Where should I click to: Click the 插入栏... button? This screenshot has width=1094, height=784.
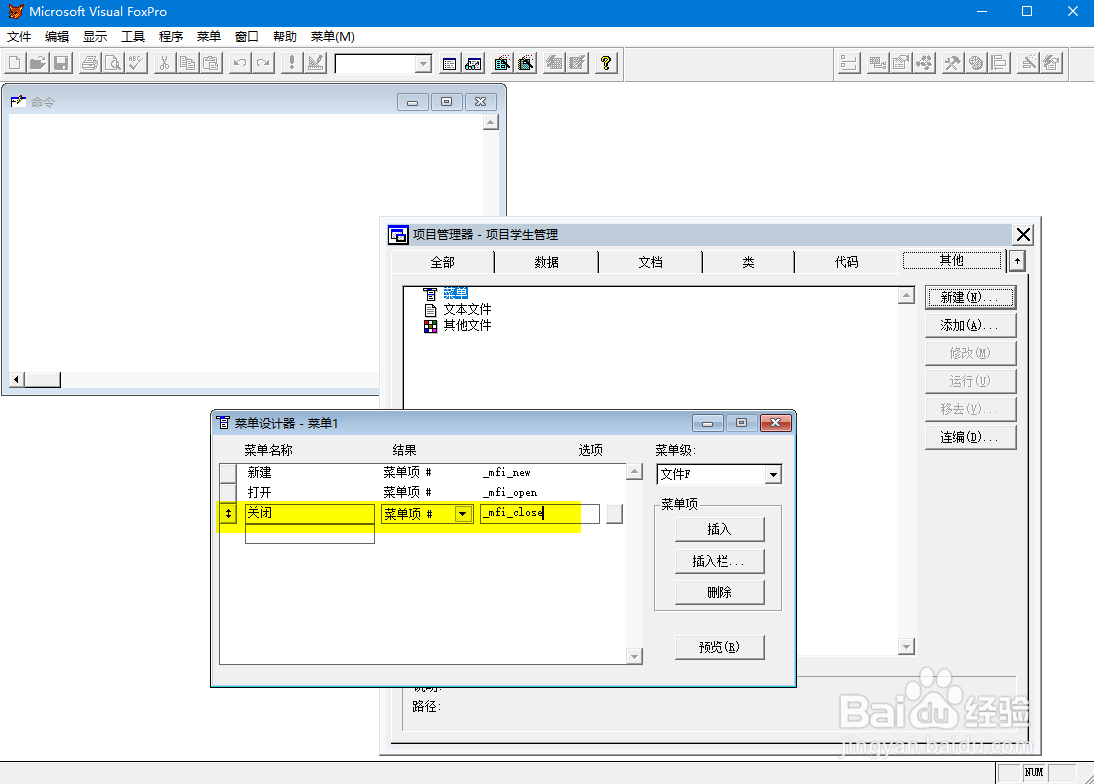(719, 561)
